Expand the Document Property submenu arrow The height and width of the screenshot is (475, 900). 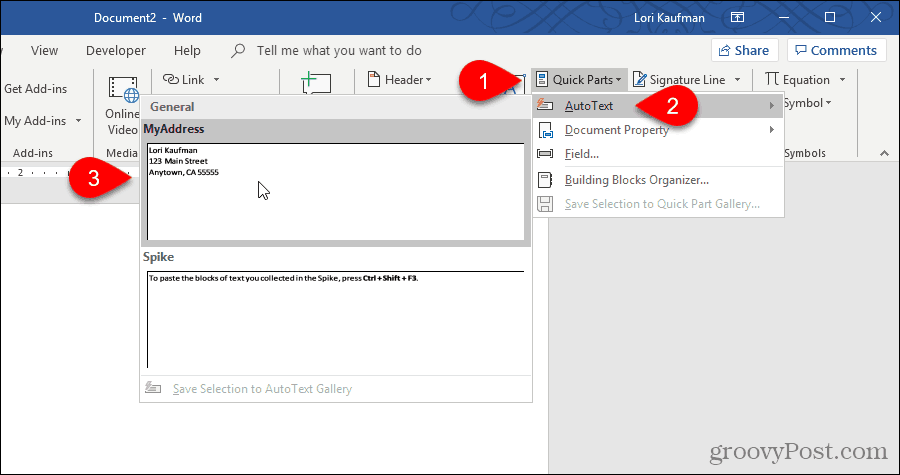(x=772, y=130)
